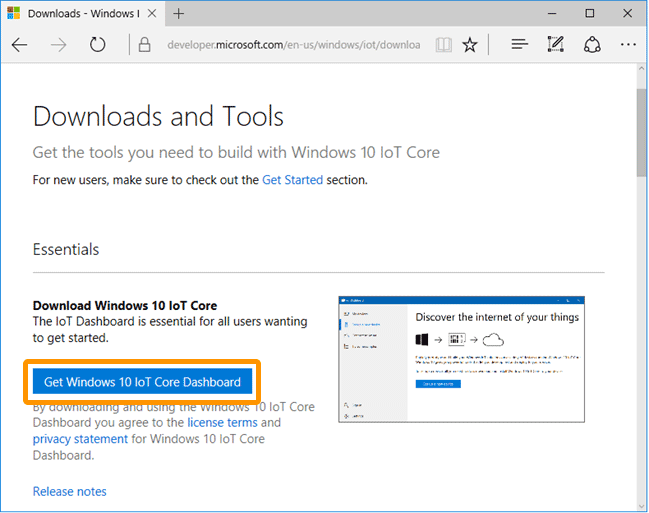Open Reading view book icon

coord(444,44)
